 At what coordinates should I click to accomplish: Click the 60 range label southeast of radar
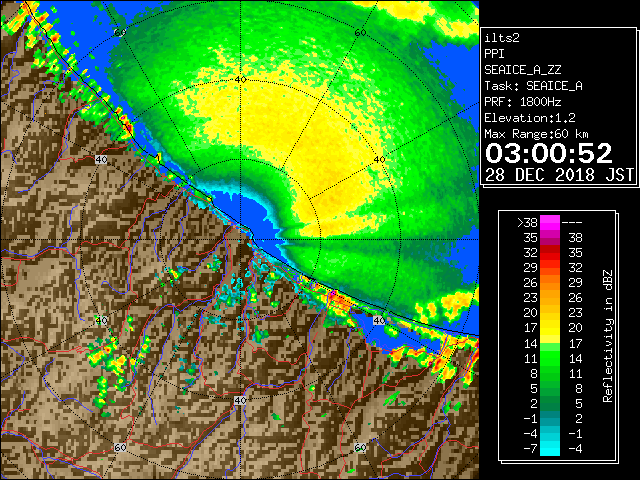coord(360,448)
